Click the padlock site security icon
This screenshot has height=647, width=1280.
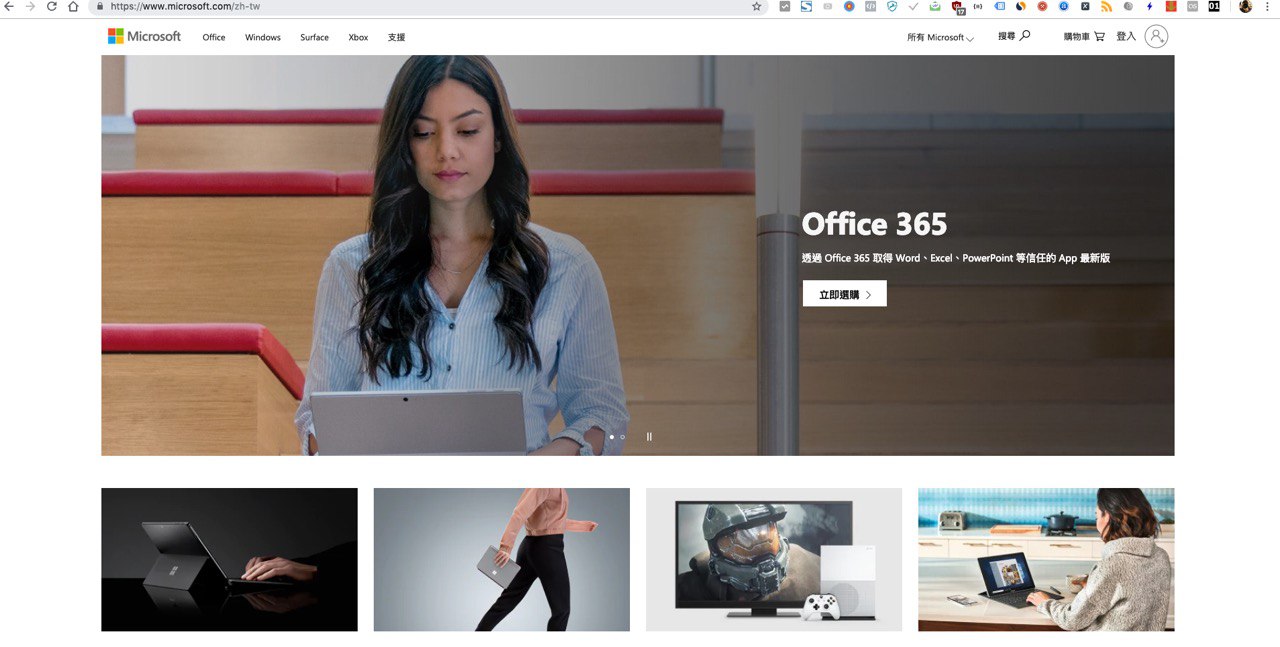click(99, 6)
